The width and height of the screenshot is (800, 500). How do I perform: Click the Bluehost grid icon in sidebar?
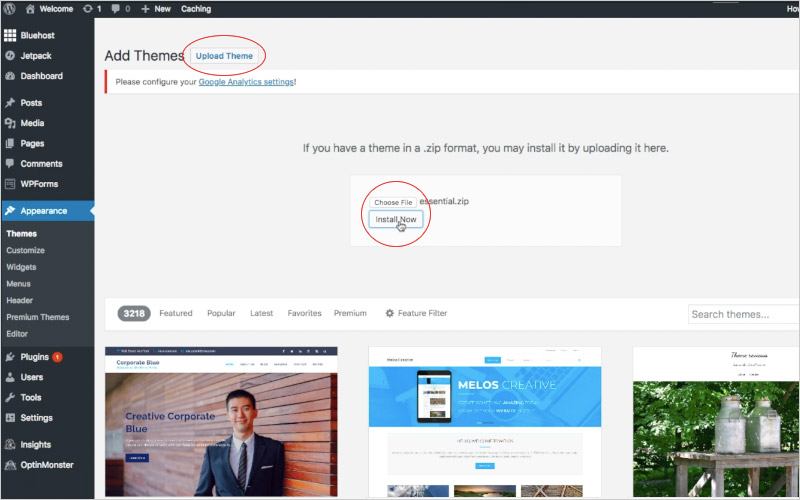click(10, 36)
